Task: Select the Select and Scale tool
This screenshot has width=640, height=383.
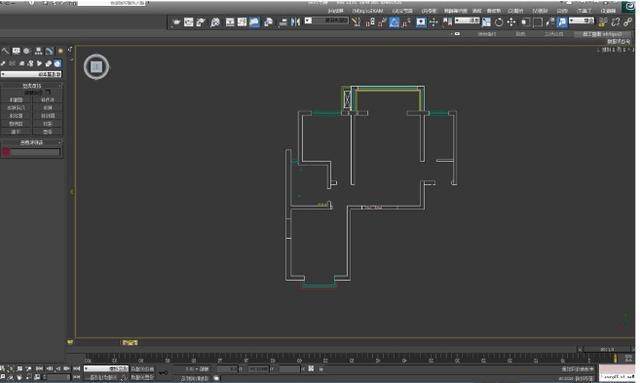Action: click(x=486, y=22)
